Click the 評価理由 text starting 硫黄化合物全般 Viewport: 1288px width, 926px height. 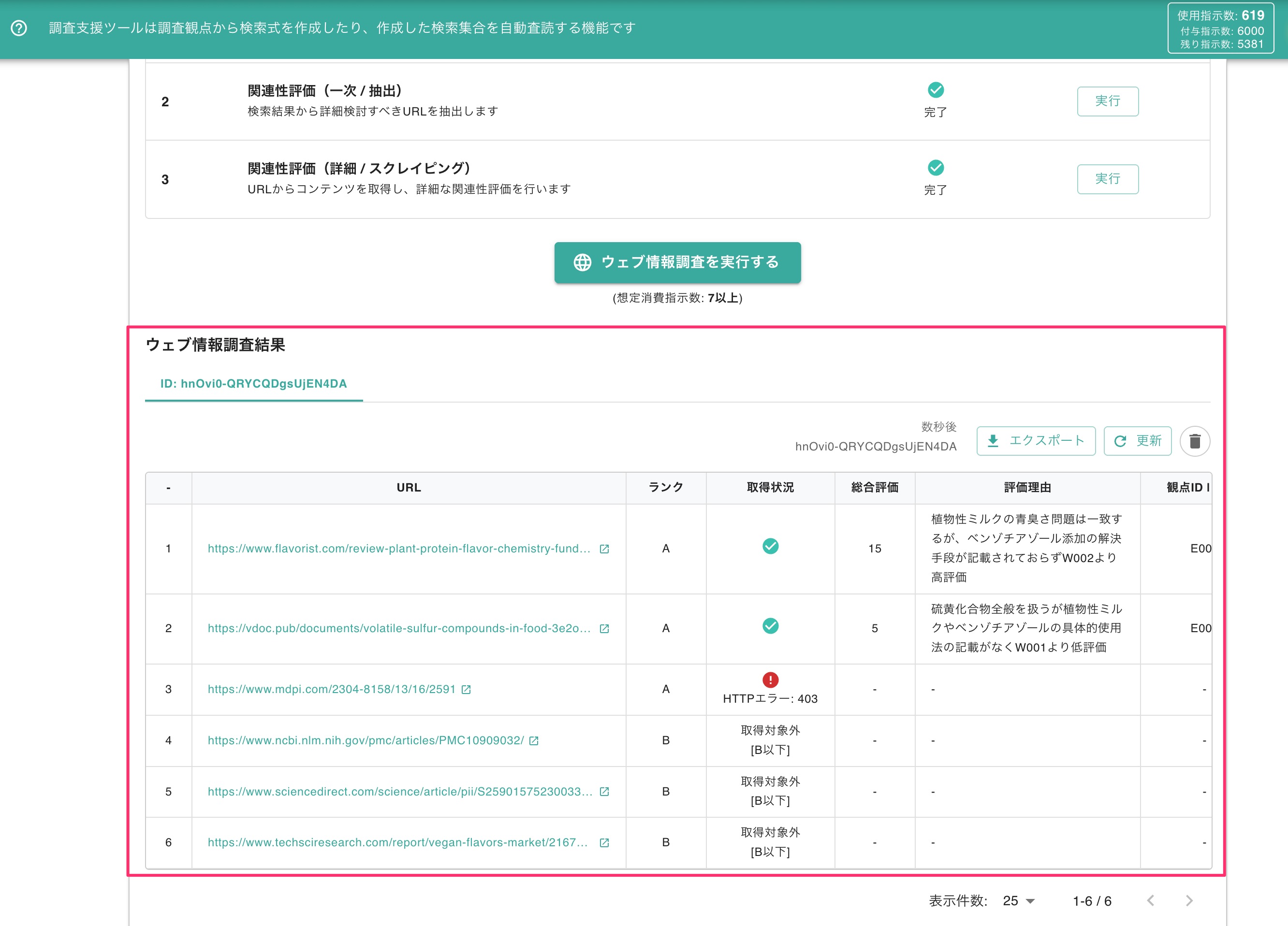[x=1027, y=628]
